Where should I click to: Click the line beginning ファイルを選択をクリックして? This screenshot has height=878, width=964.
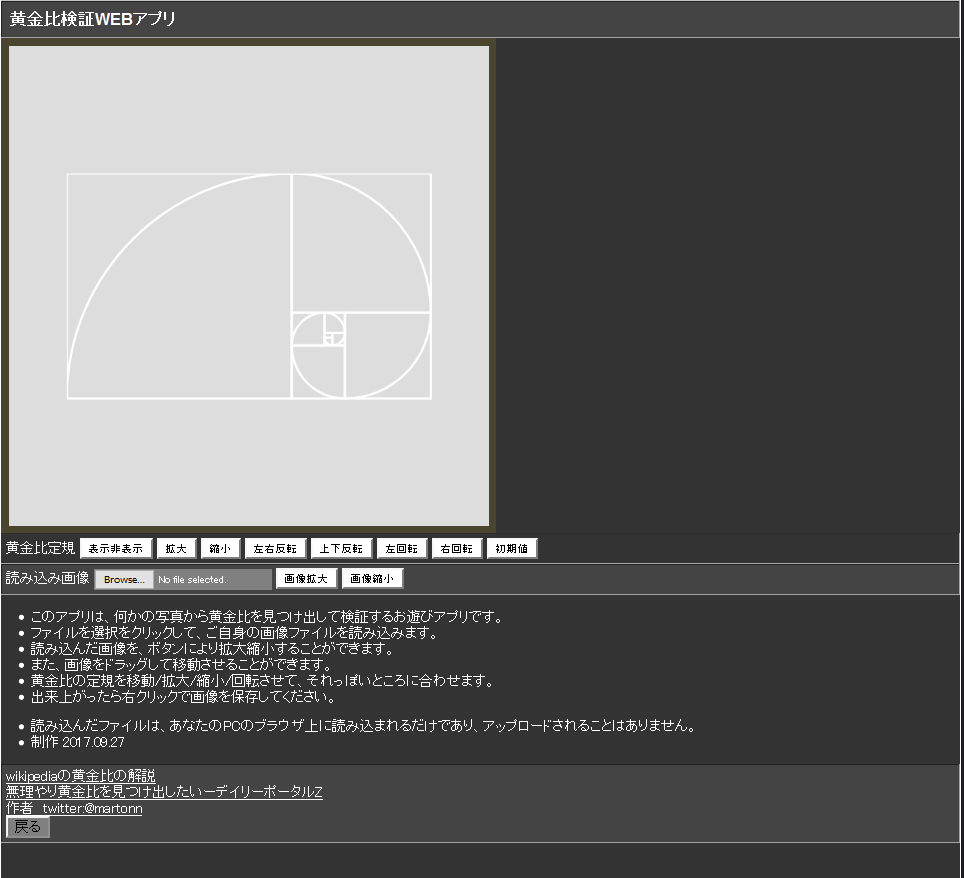point(234,633)
